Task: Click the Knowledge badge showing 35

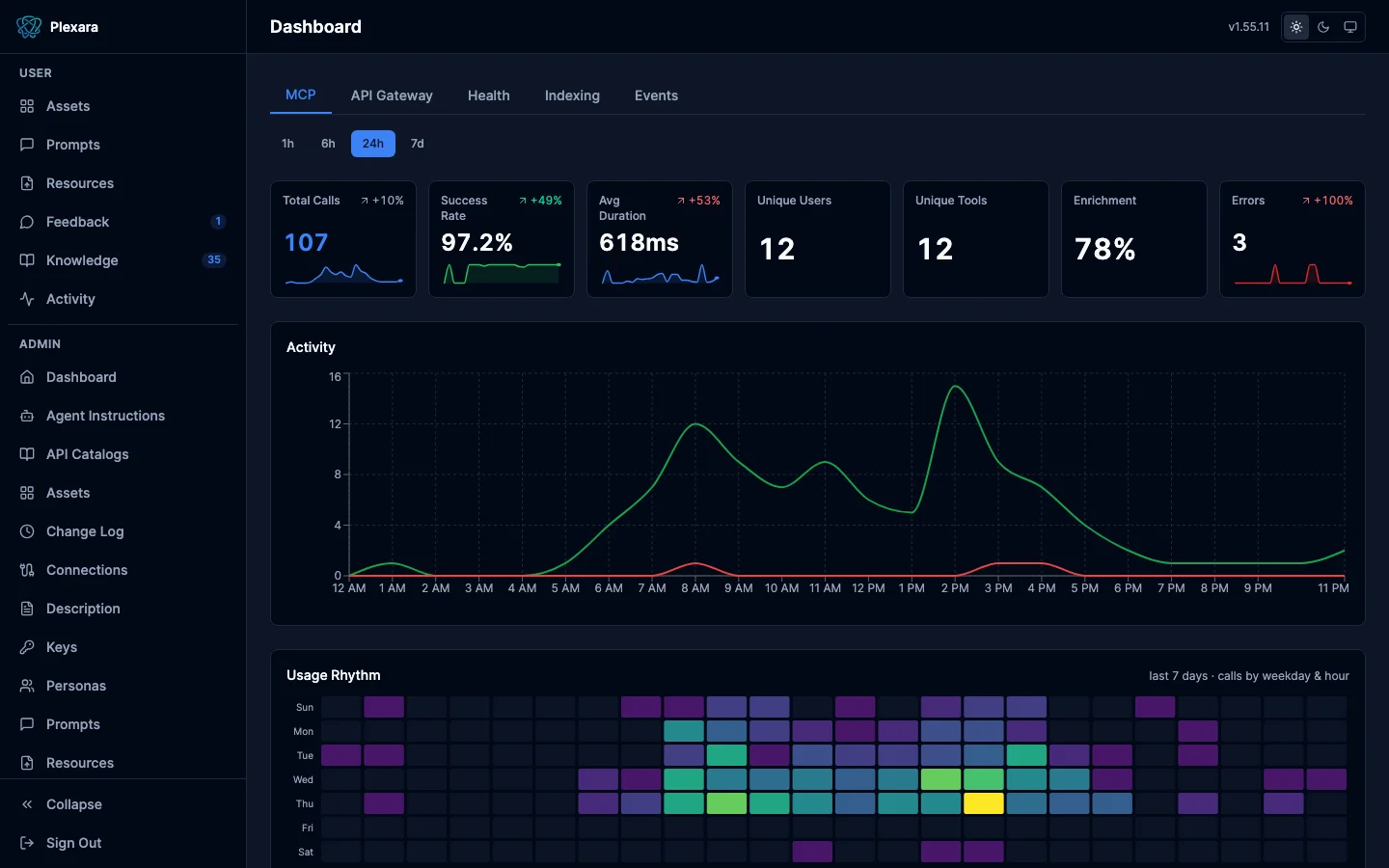Action: tap(214, 260)
